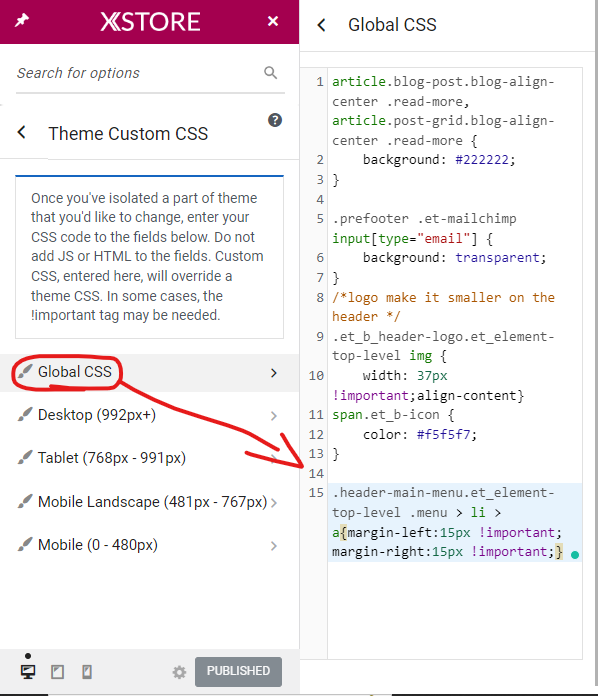The image size is (598, 696).
Task: Click line number 8 in editor gutter
Action: pos(320,297)
